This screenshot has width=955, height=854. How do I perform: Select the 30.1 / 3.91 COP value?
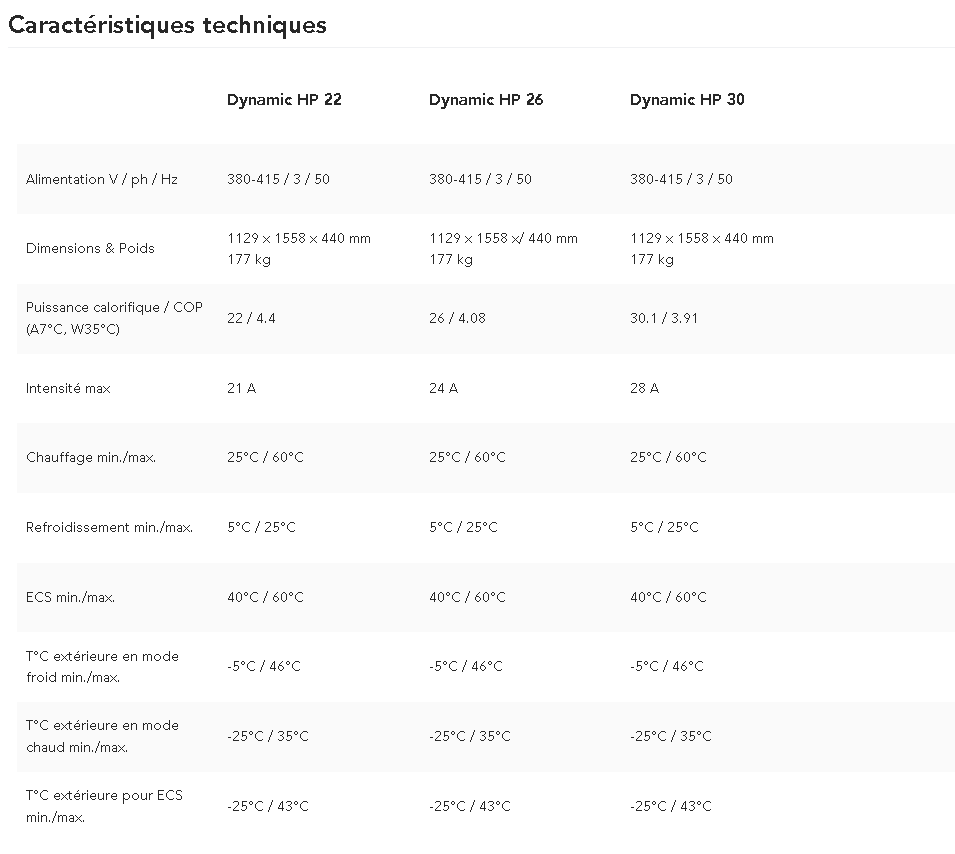pos(664,318)
